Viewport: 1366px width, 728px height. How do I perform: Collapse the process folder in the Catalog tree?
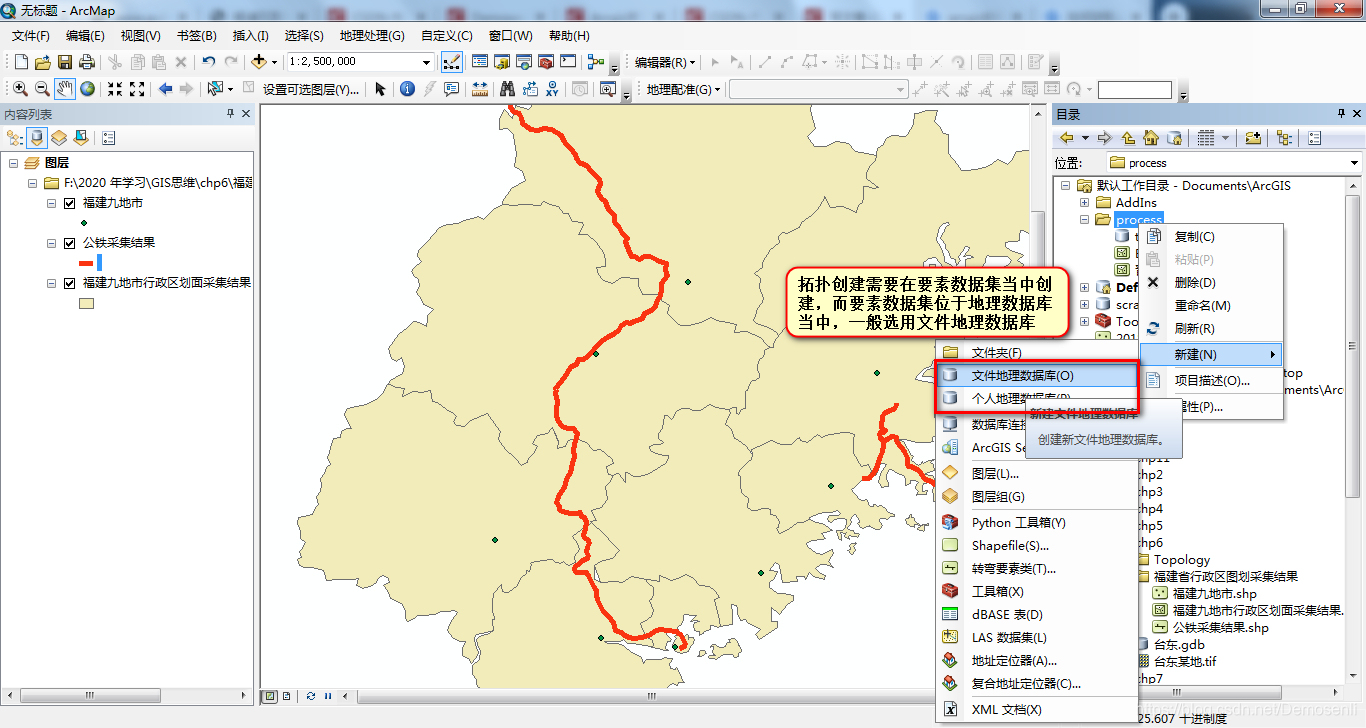click(1085, 219)
